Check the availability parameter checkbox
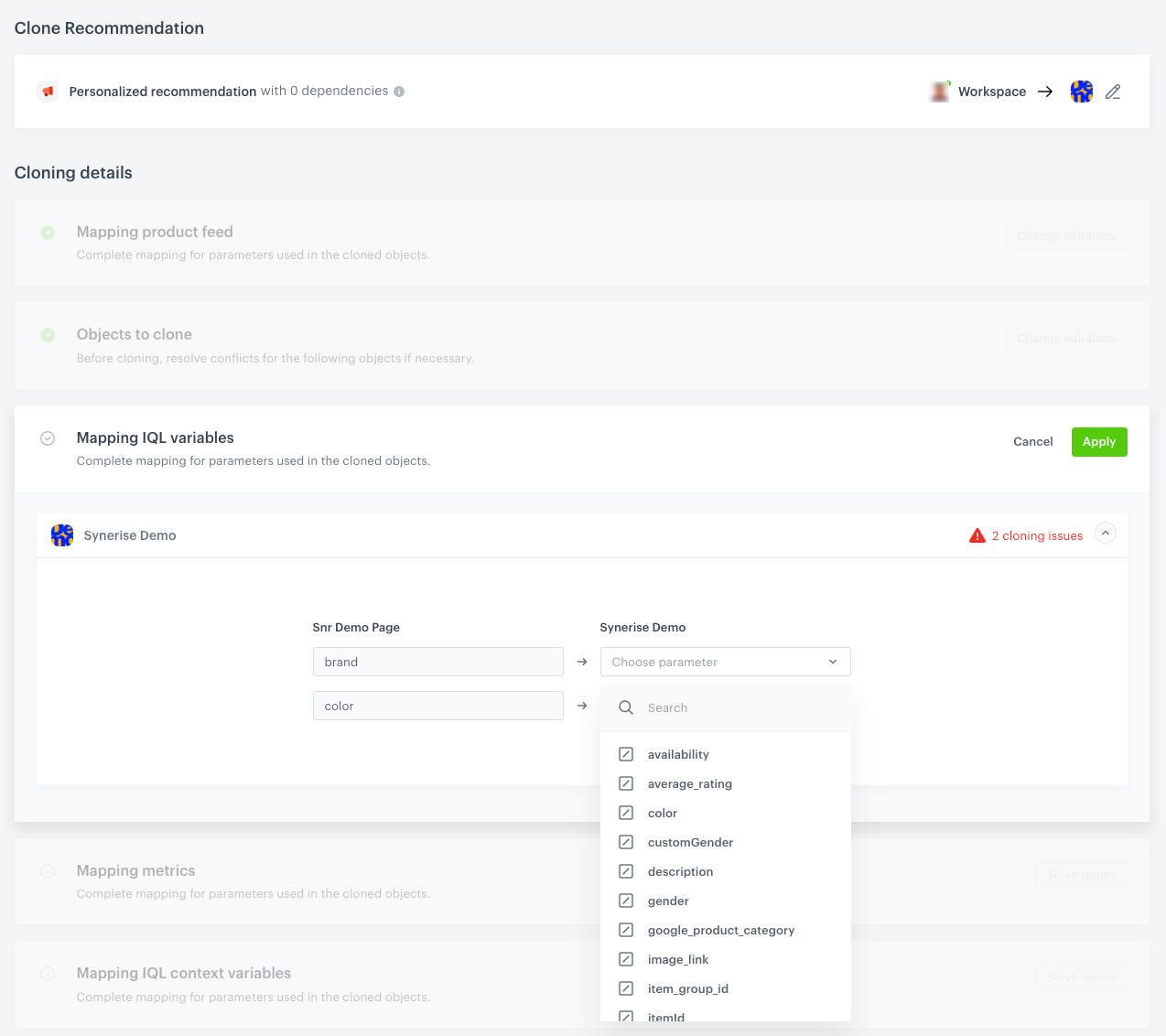Screen dimensions: 1166x1036 [x=626, y=754]
